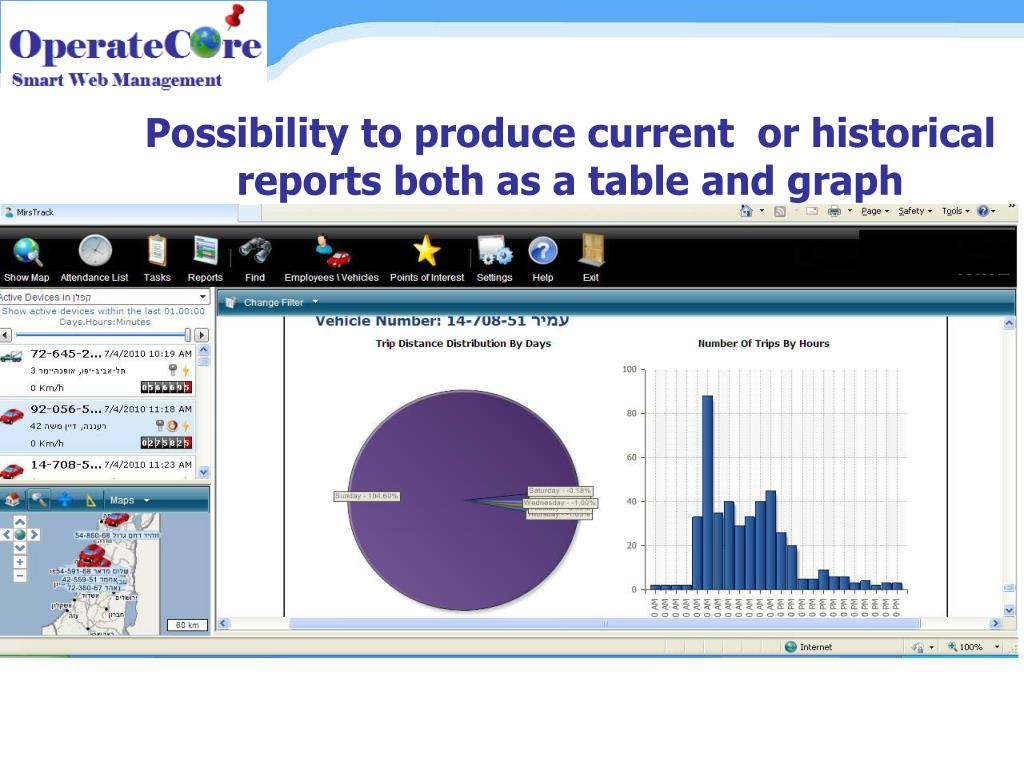The image size is (1024, 768).
Task: Pan the map right arrow
Action: tap(33, 534)
